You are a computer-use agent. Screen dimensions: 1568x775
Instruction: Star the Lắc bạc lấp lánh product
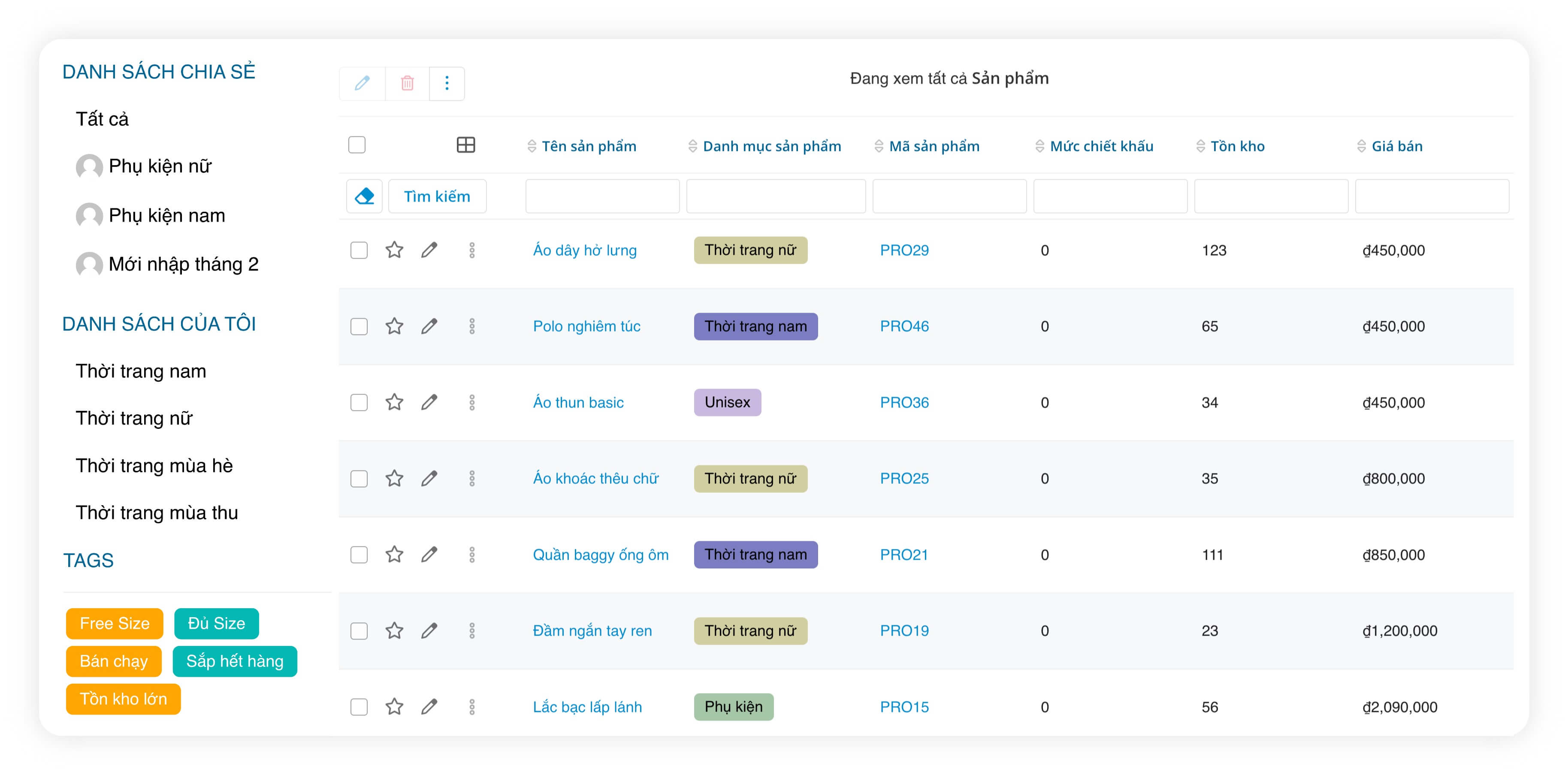(x=394, y=706)
